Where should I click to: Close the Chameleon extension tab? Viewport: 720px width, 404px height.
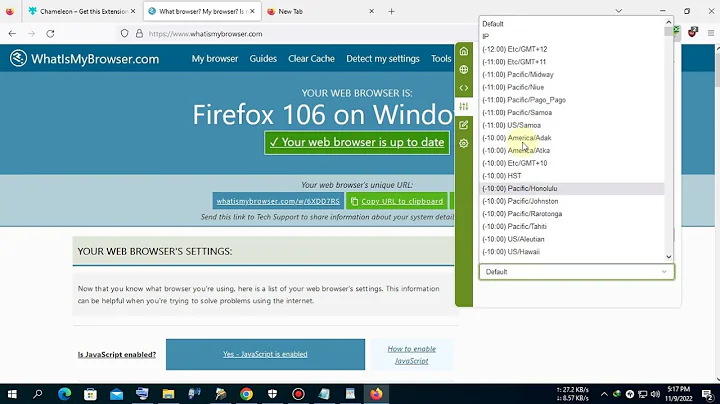click(x=133, y=11)
